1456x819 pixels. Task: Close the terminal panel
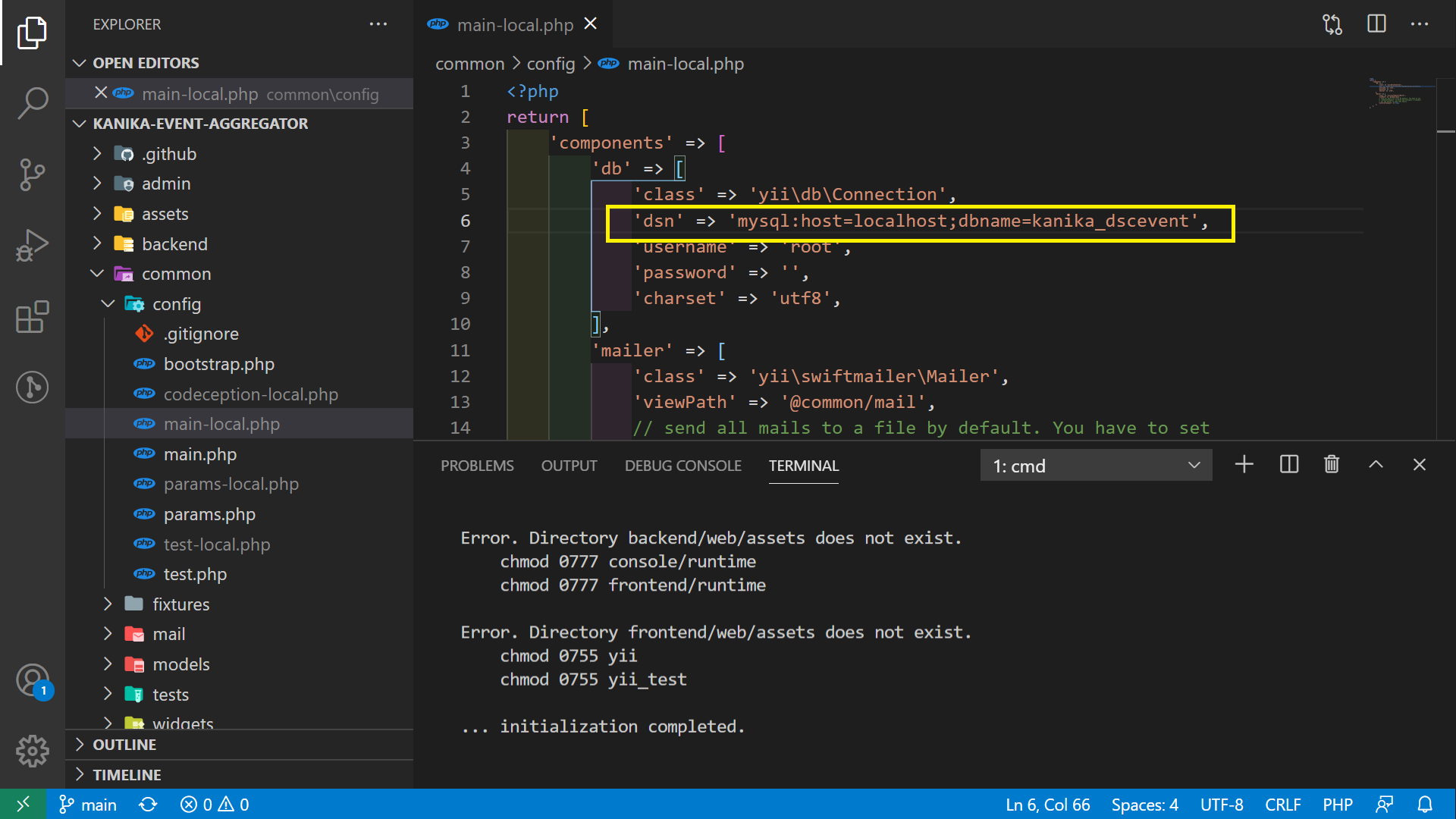[1420, 464]
